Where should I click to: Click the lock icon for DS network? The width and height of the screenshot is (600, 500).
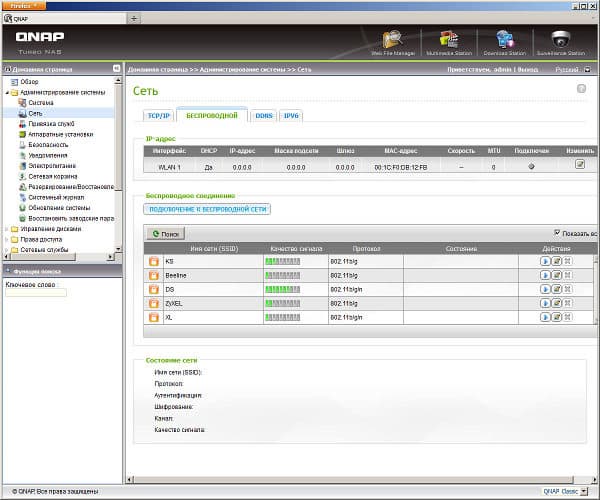[x=153, y=289]
